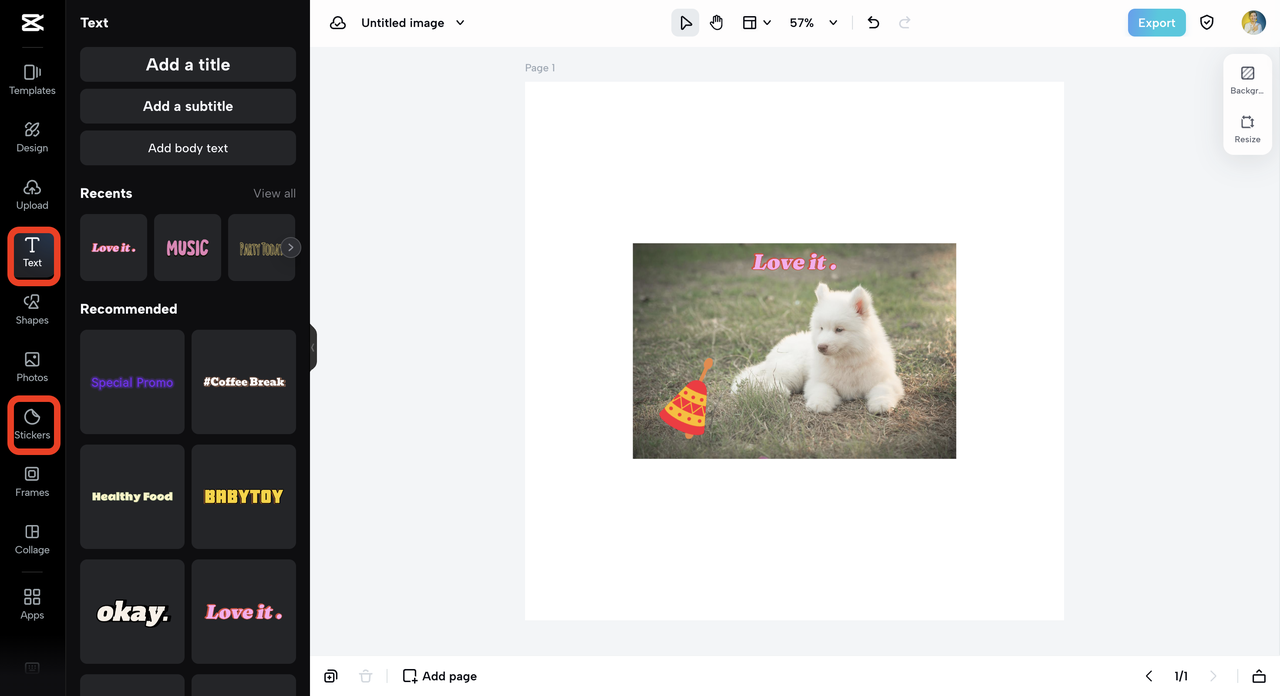Open the user profile avatar
The width and height of the screenshot is (1280, 696).
pyautogui.click(x=1253, y=23)
